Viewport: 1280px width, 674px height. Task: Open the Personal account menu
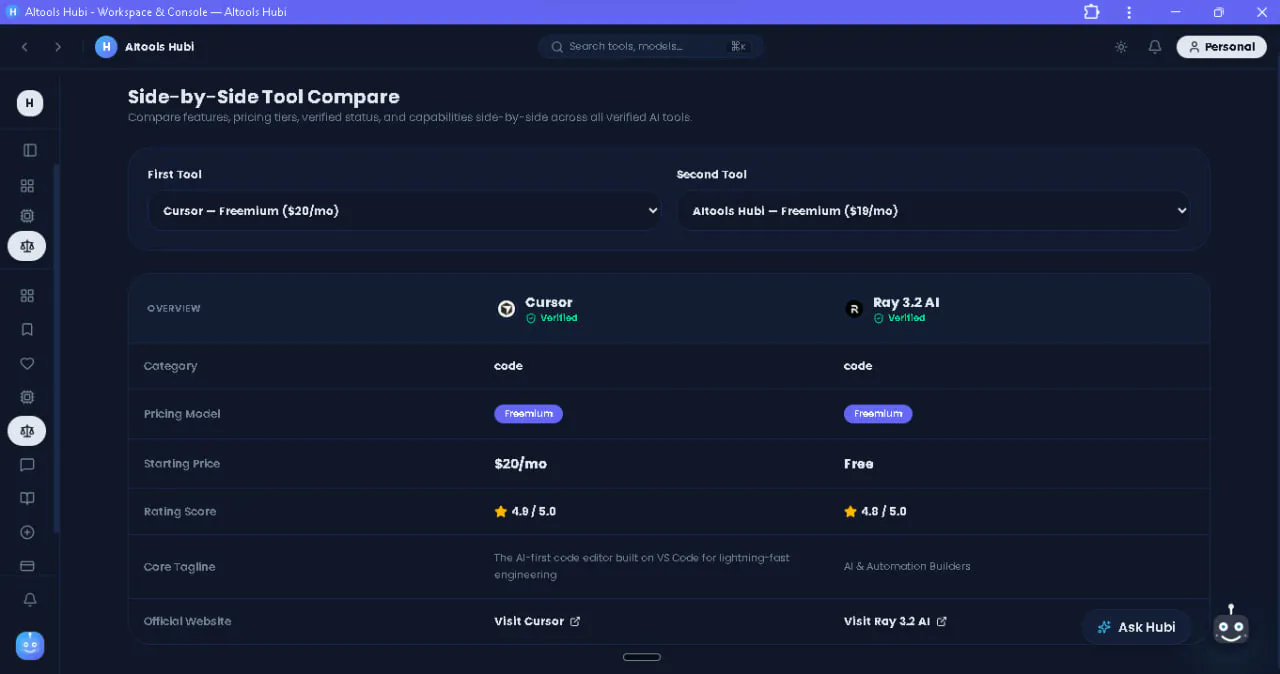click(1221, 47)
